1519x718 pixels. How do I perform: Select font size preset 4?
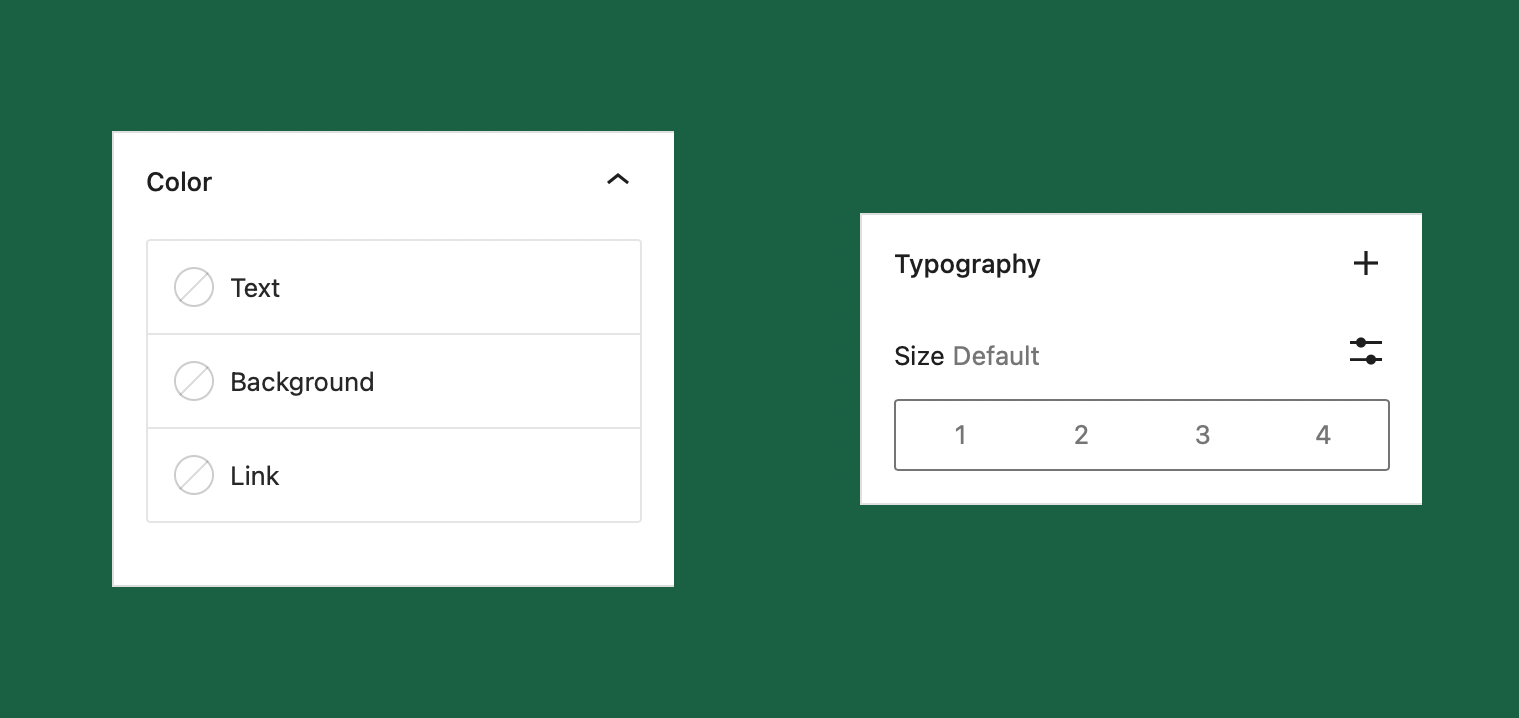(x=1322, y=435)
